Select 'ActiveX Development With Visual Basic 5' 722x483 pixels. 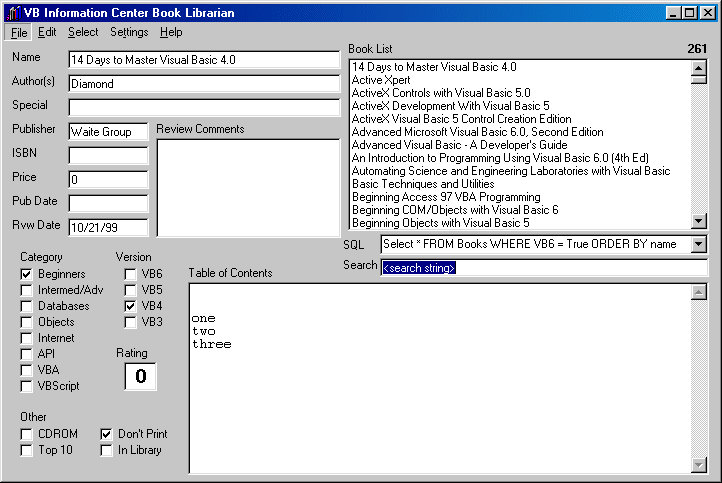520,106
